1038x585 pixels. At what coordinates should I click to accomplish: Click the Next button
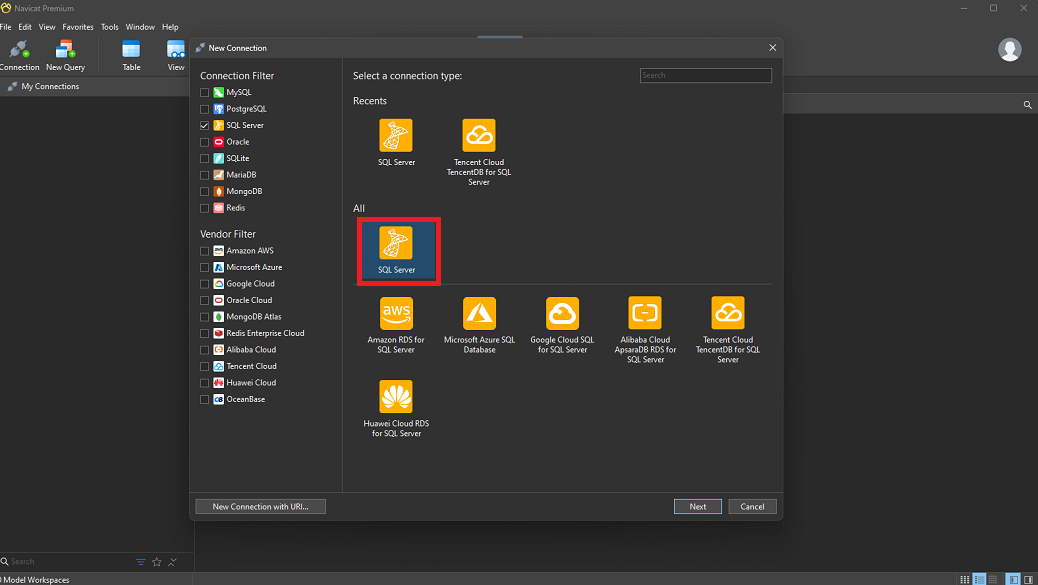(697, 506)
